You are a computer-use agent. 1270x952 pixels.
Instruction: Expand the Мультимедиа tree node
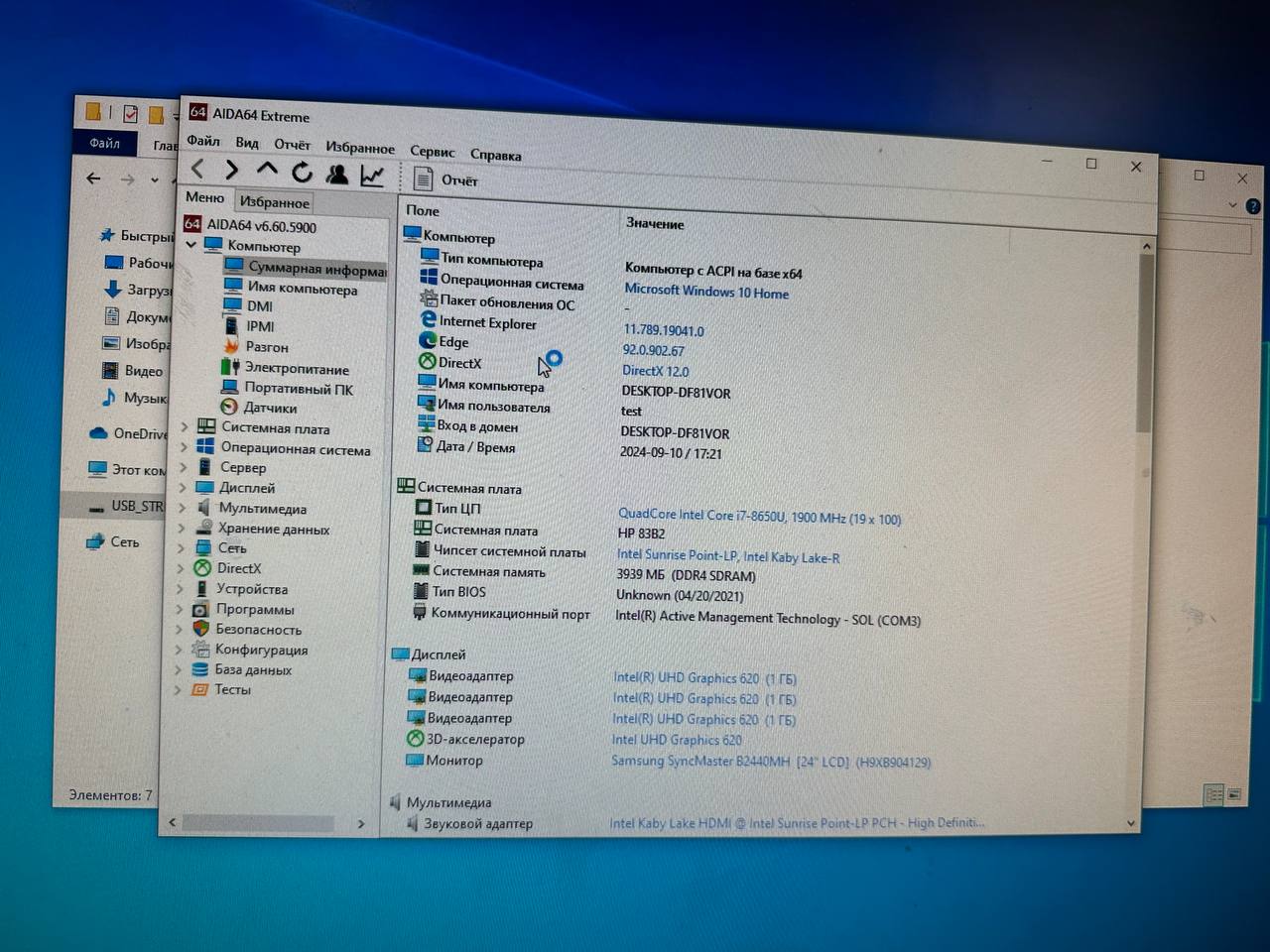182,507
